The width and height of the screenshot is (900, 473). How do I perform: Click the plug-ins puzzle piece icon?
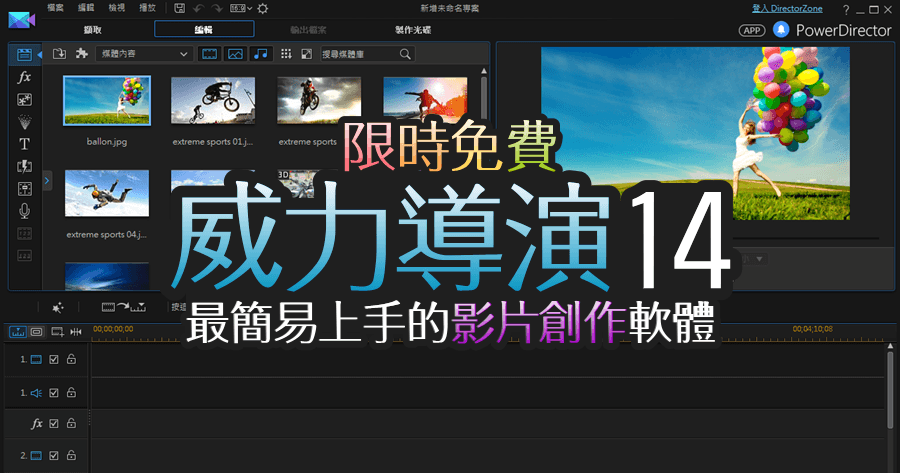[82, 53]
